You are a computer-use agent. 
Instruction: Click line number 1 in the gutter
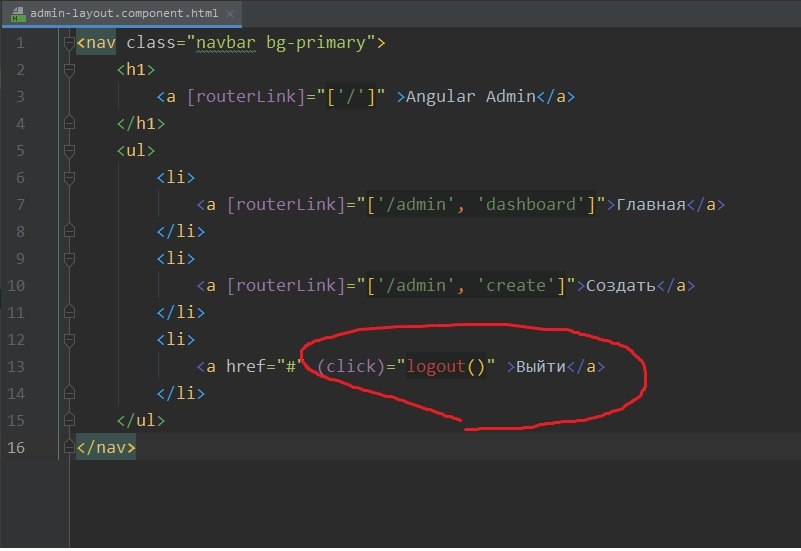click(x=20, y=43)
